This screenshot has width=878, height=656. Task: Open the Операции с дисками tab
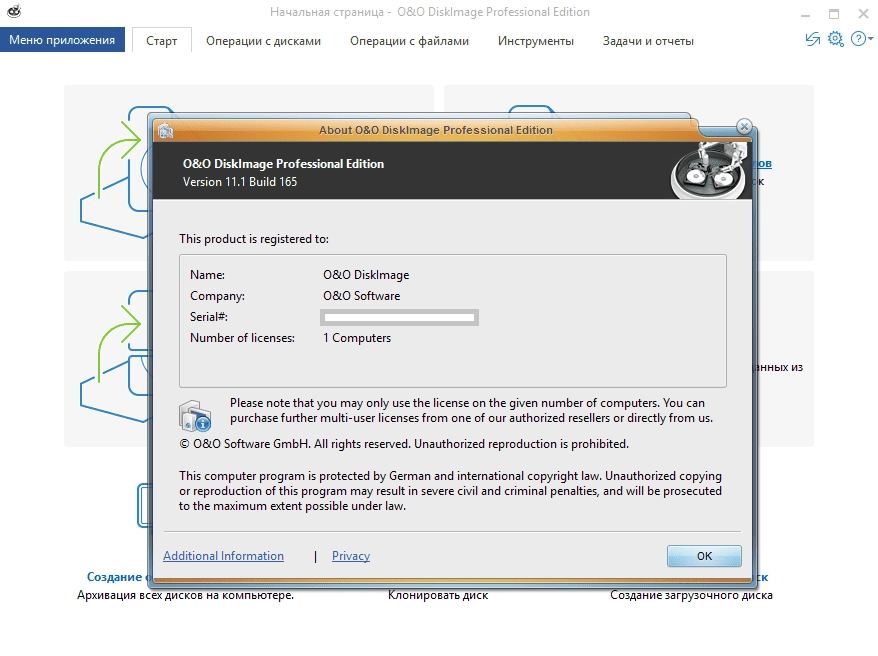point(263,41)
